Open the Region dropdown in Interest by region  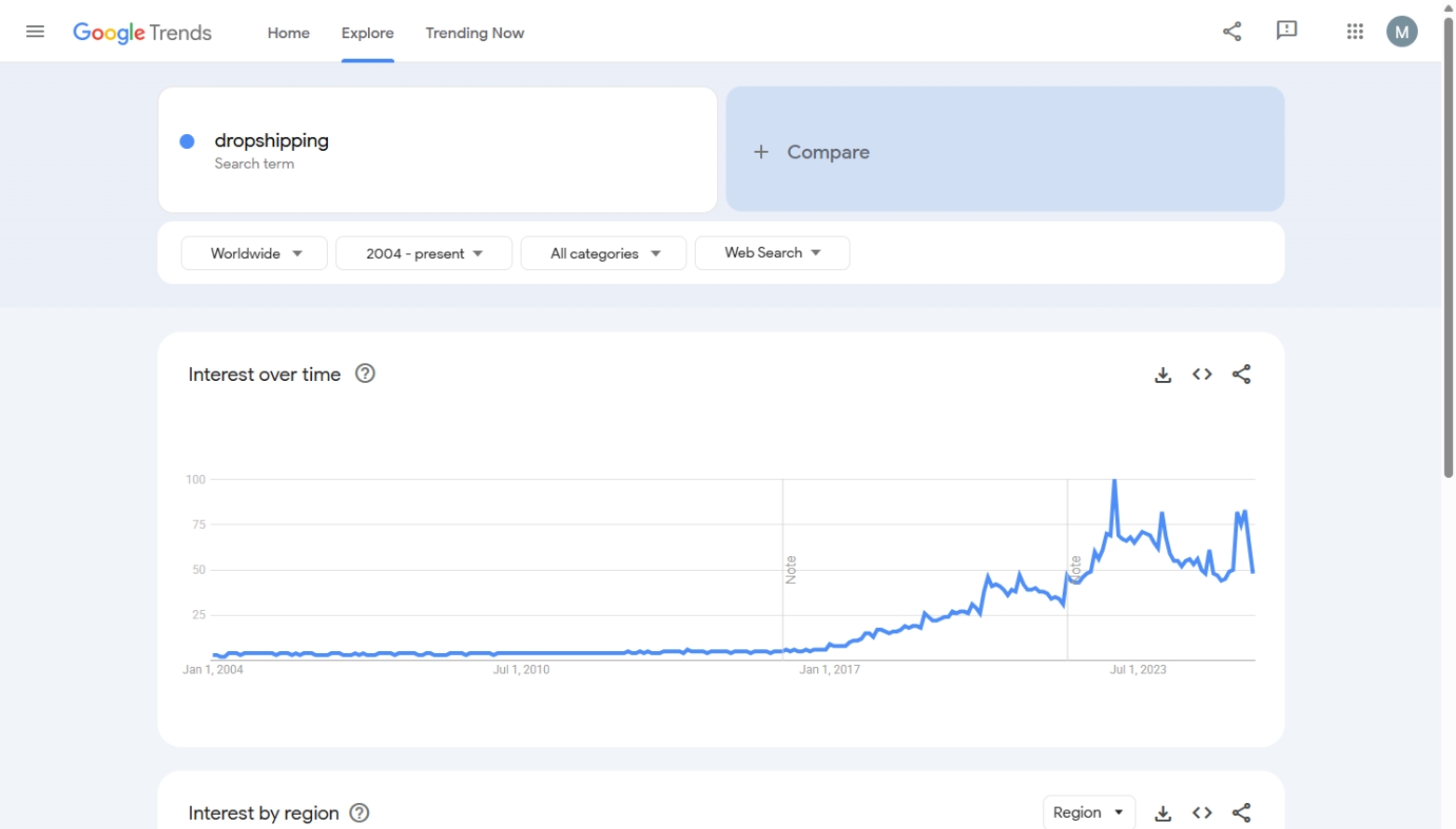1089,811
